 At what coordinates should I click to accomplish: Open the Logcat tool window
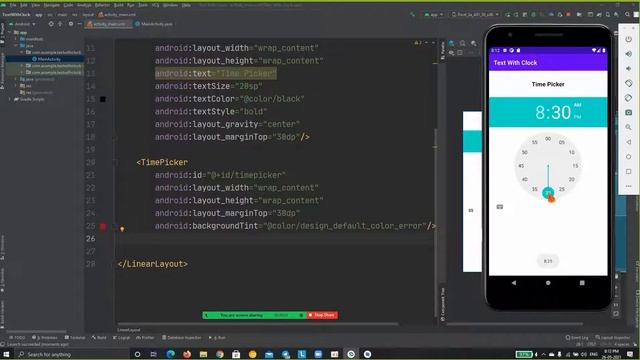pos(121,338)
